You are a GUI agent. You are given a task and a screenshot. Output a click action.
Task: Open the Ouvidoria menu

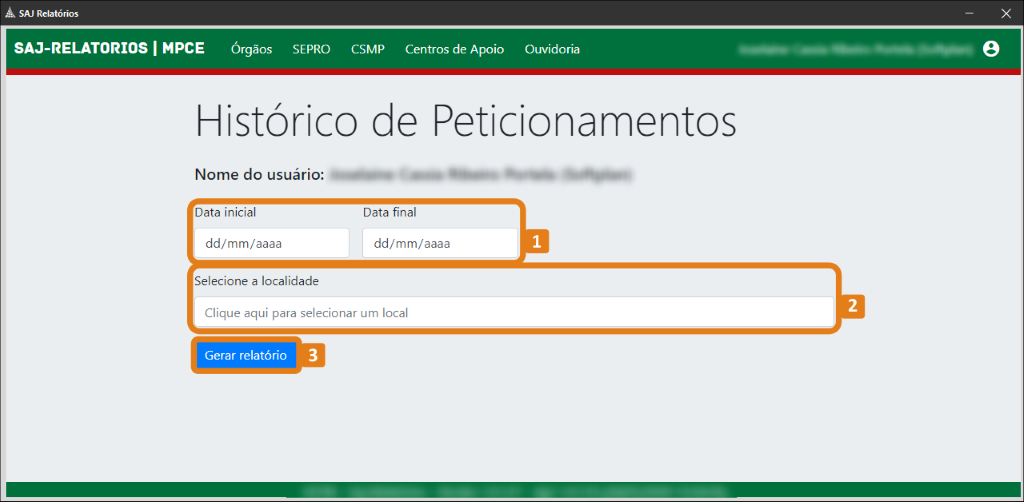tap(552, 49)
